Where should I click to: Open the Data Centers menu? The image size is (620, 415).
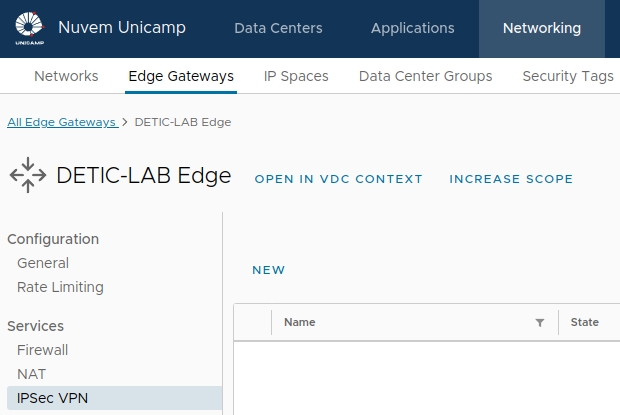click(278, 28)
